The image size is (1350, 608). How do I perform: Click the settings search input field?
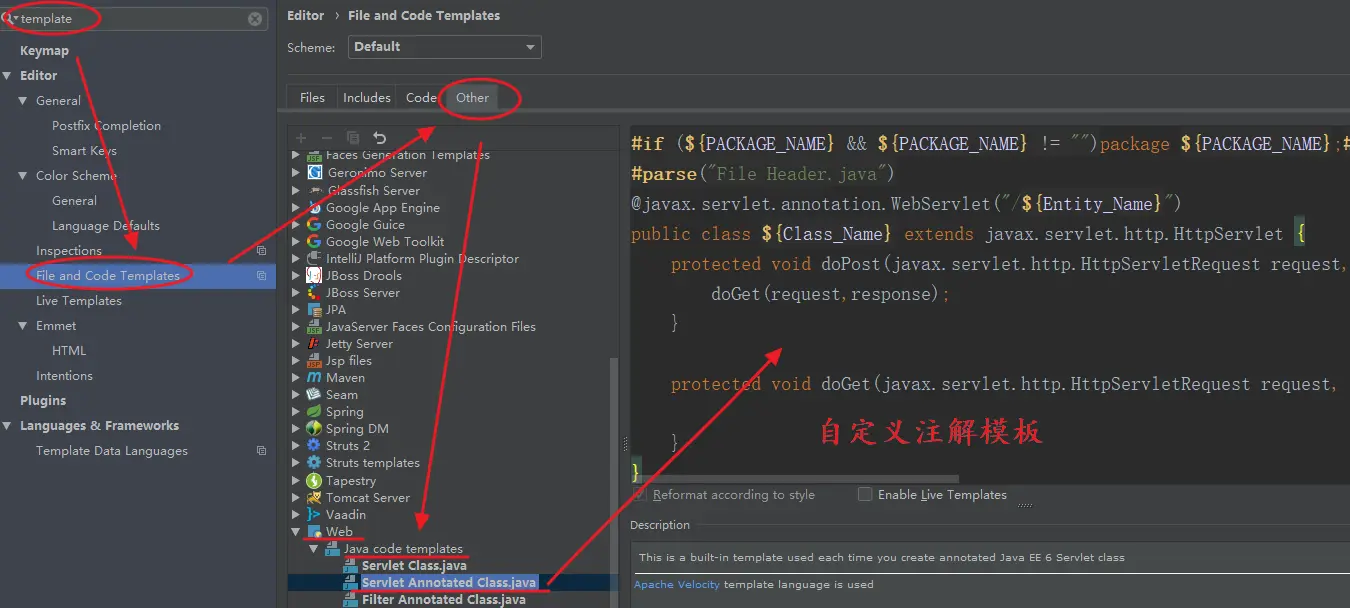tap(133, 19)
